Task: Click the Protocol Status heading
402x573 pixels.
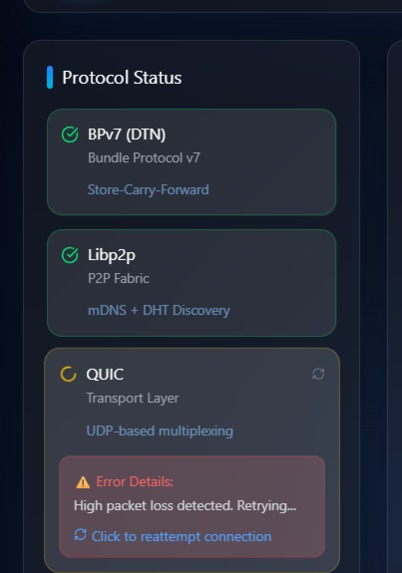Action: click(122, 77)
